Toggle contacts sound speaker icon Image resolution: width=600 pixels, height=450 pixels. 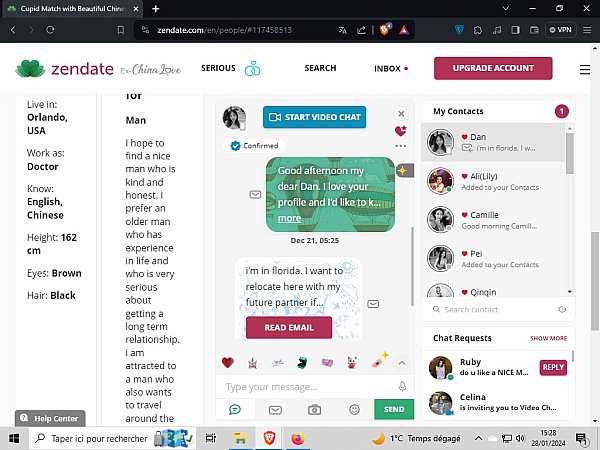[x=562, y=310]
